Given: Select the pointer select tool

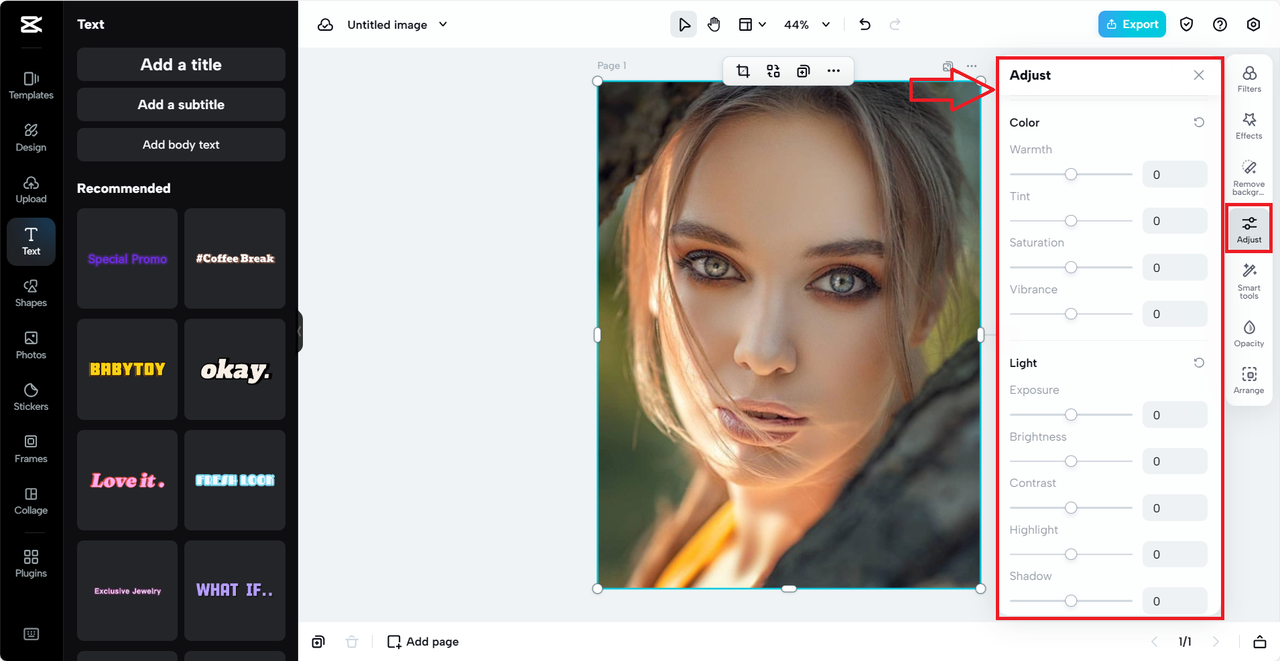Looking at the screenshot, I should 684,25.
